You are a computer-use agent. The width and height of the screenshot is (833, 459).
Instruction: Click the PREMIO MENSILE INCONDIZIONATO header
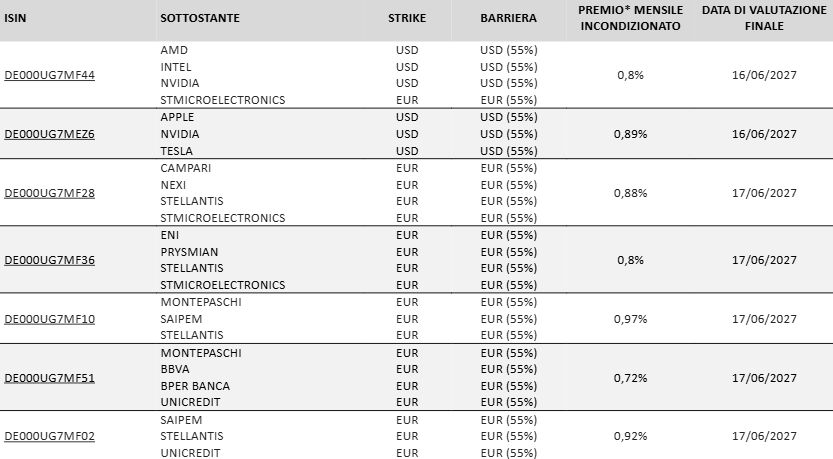click(631, 18)
